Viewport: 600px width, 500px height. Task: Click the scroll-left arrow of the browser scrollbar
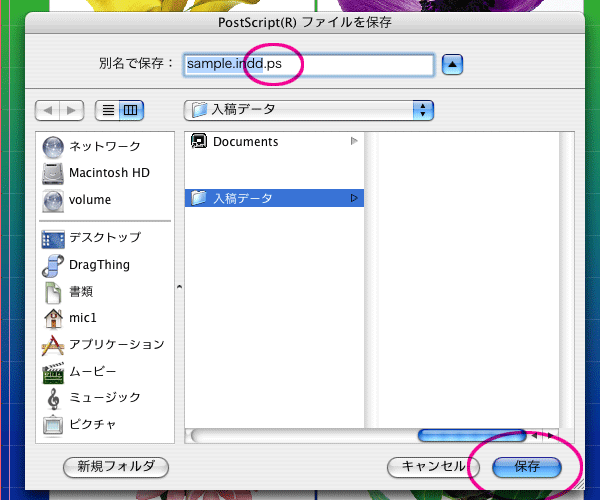point(535,435)
